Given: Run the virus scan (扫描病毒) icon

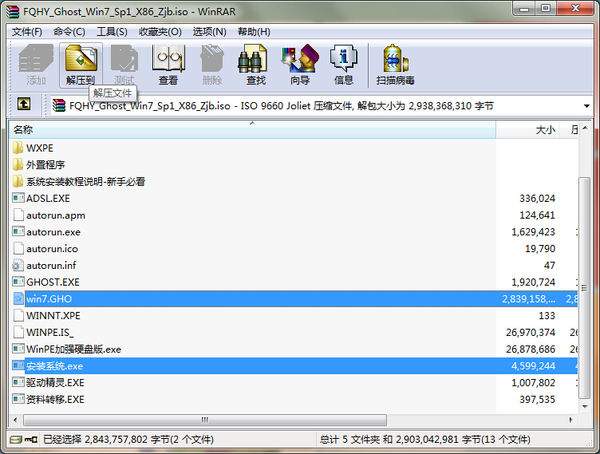Looking at the screenshot, I should pos(394,65).
